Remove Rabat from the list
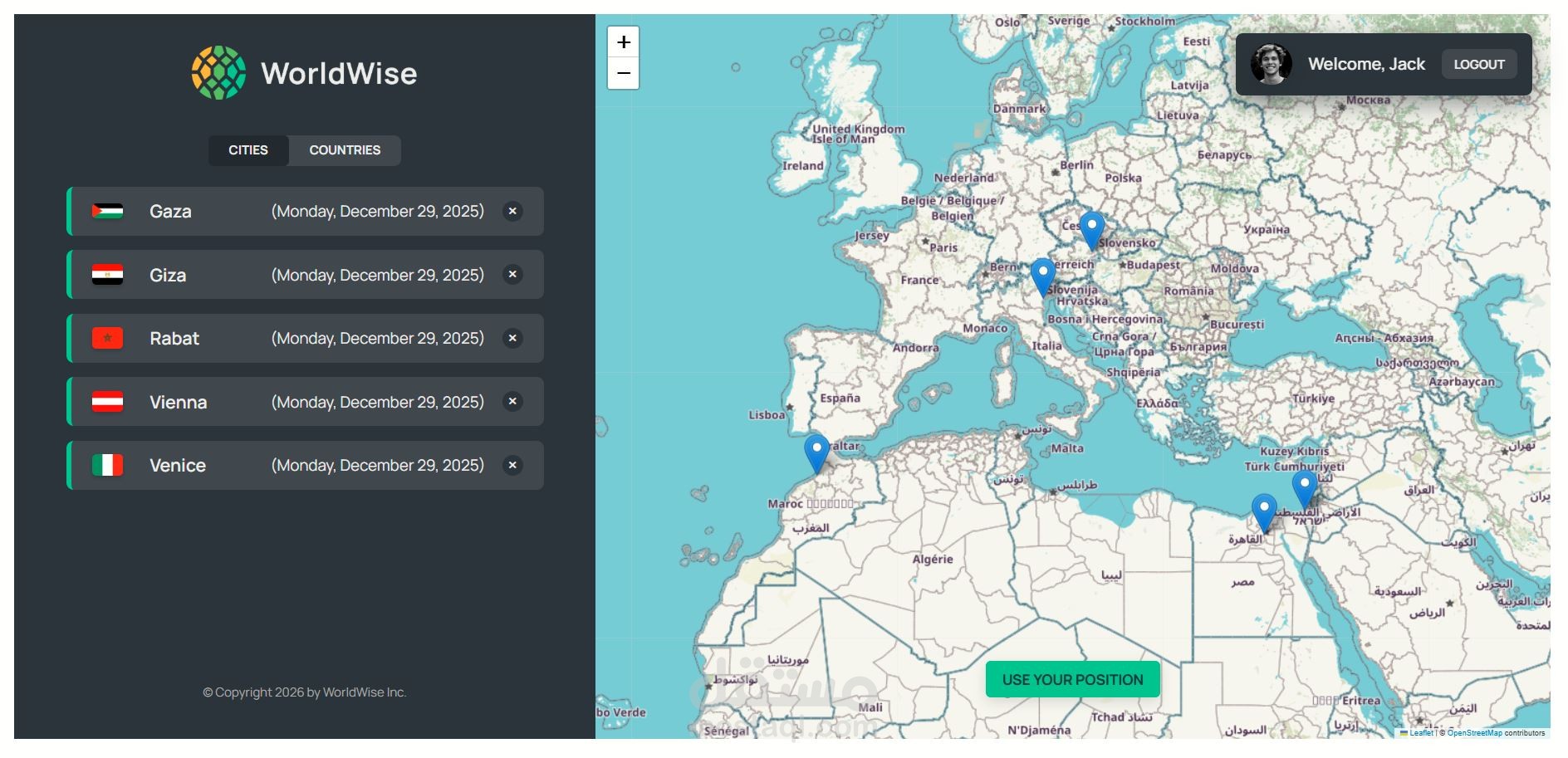Viewport: 1568px width, 758px height. [x=512, y=338]
